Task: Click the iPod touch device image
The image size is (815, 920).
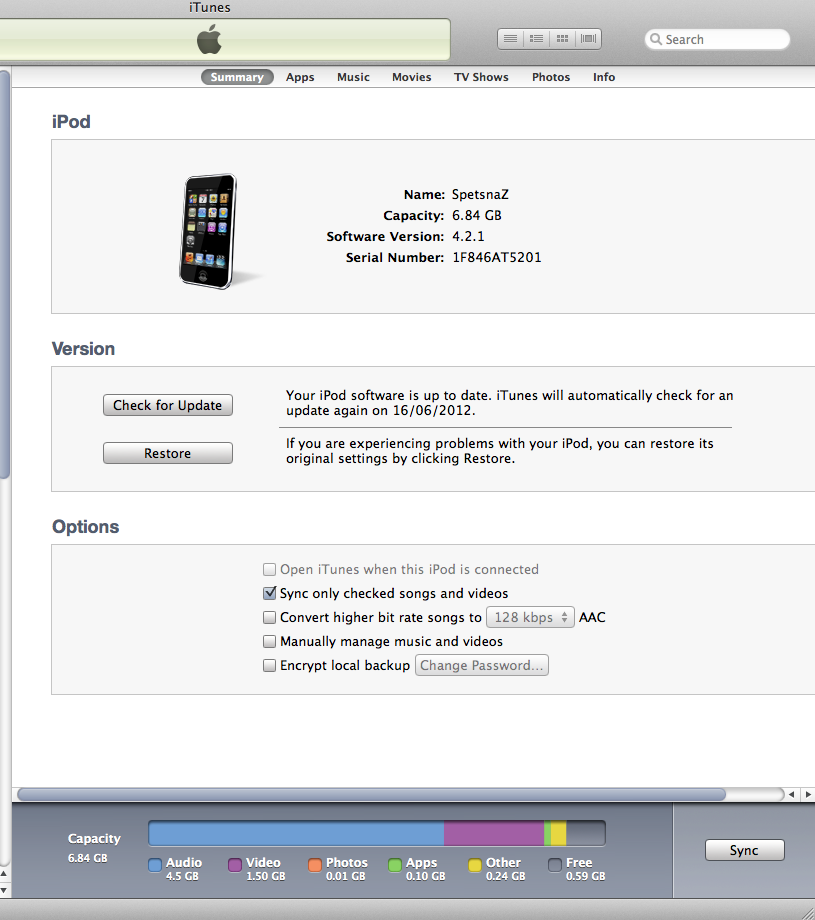Action: tap(209, 231)
